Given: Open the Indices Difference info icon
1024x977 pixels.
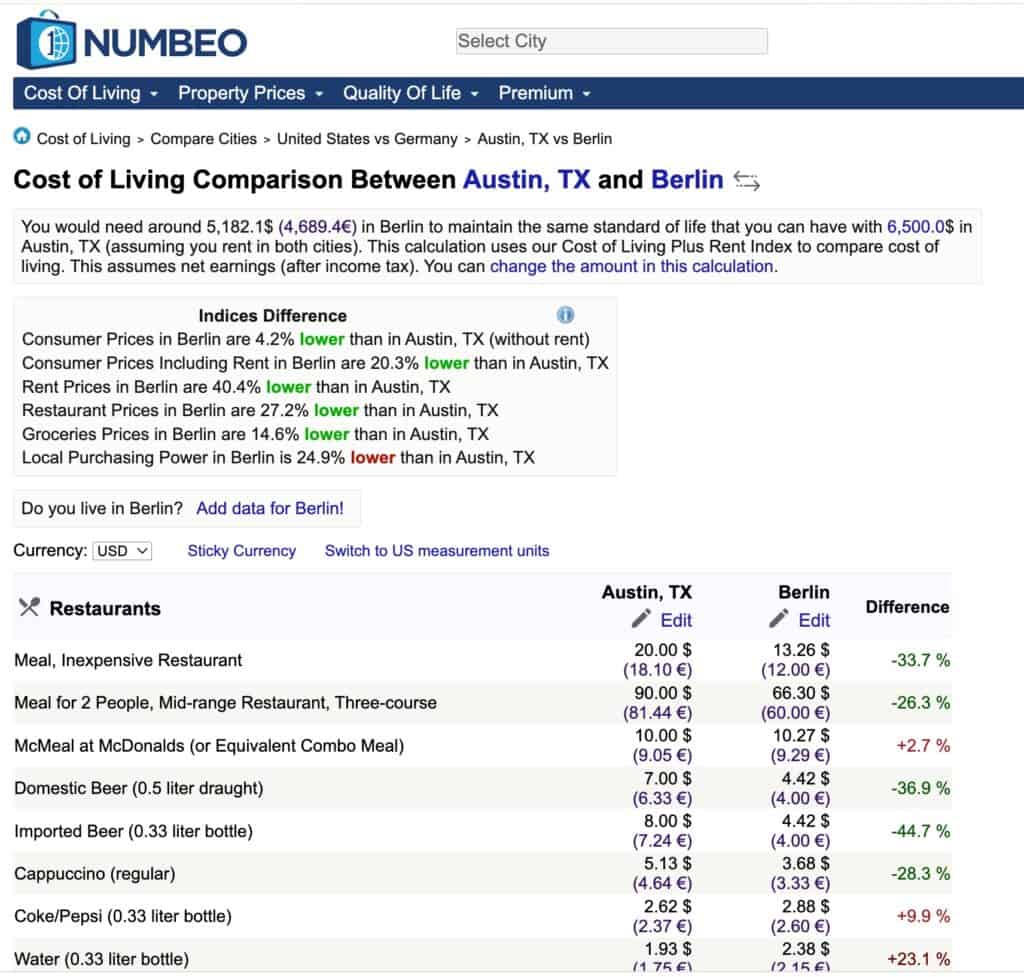Looking at the screenshot, I should pos(565,315).
